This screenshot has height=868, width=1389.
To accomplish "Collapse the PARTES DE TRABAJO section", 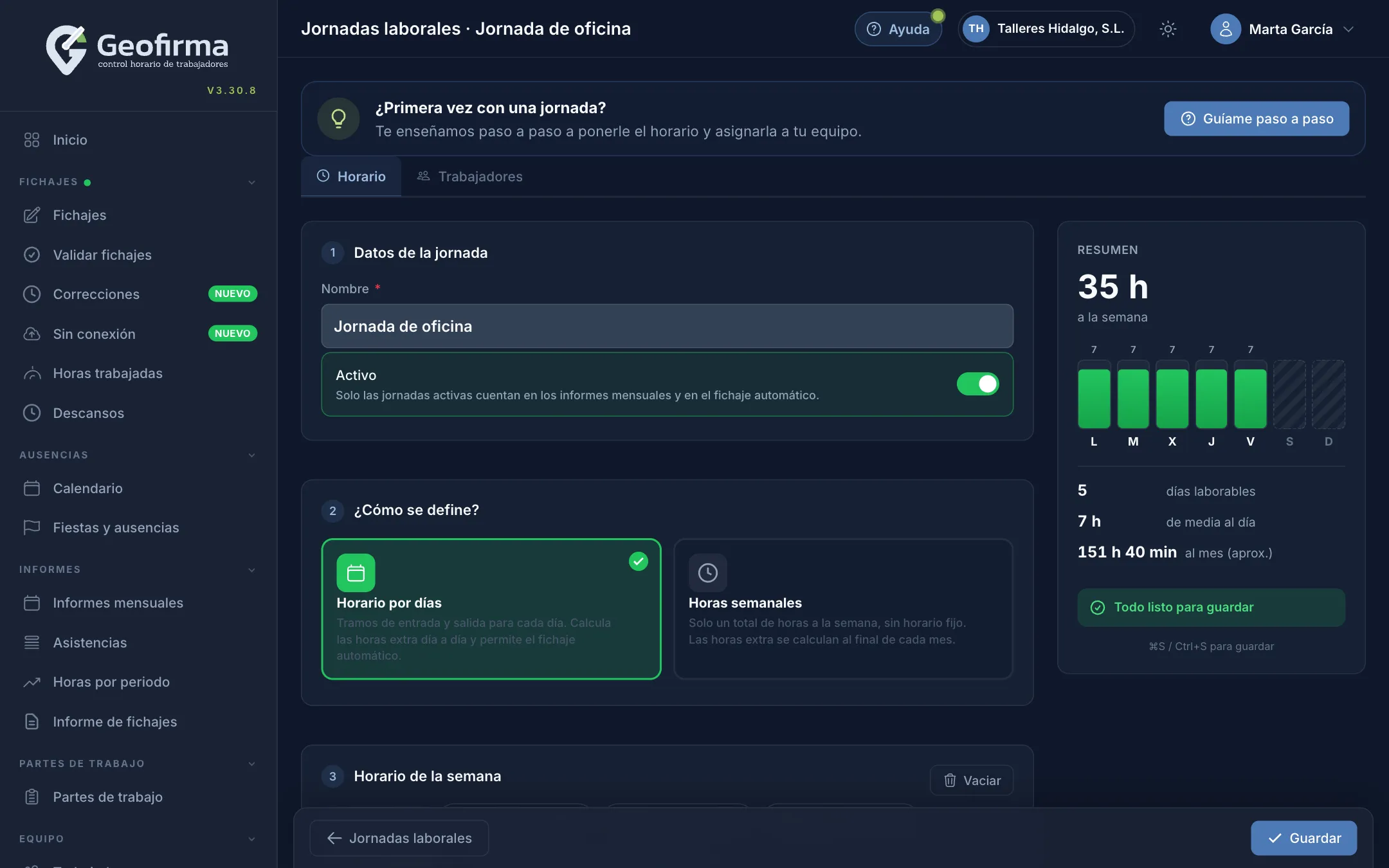I will [x=251, y=764].
